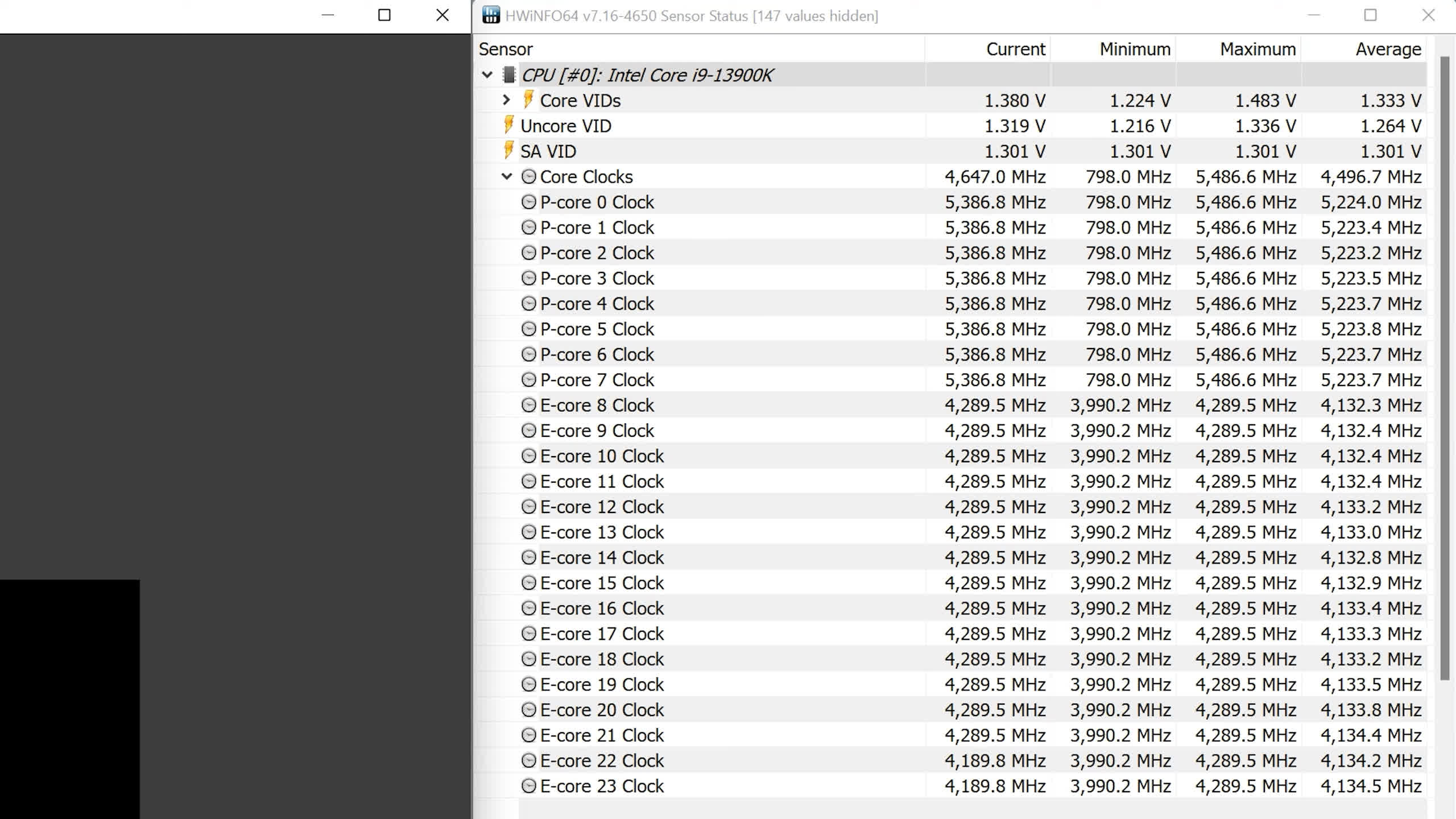
Task: Click the E-core 11 Clock icon
Action: [x=529, y=481]
